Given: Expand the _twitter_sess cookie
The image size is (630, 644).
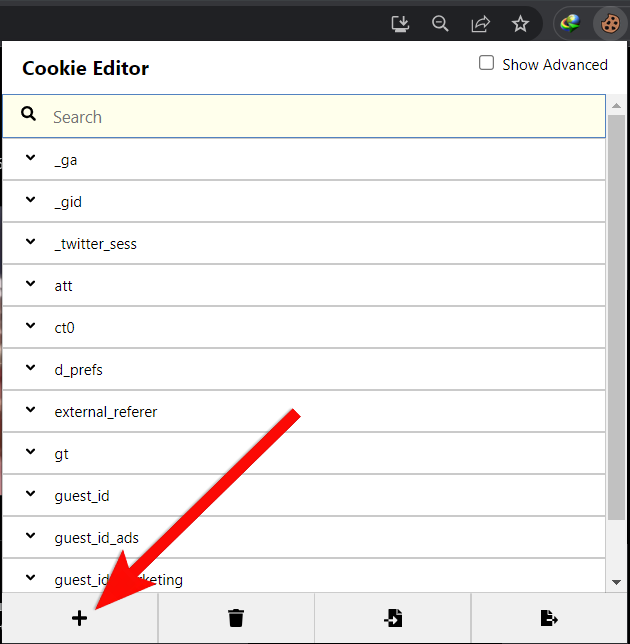Looking at the screenshot, I should click(31, 243).
